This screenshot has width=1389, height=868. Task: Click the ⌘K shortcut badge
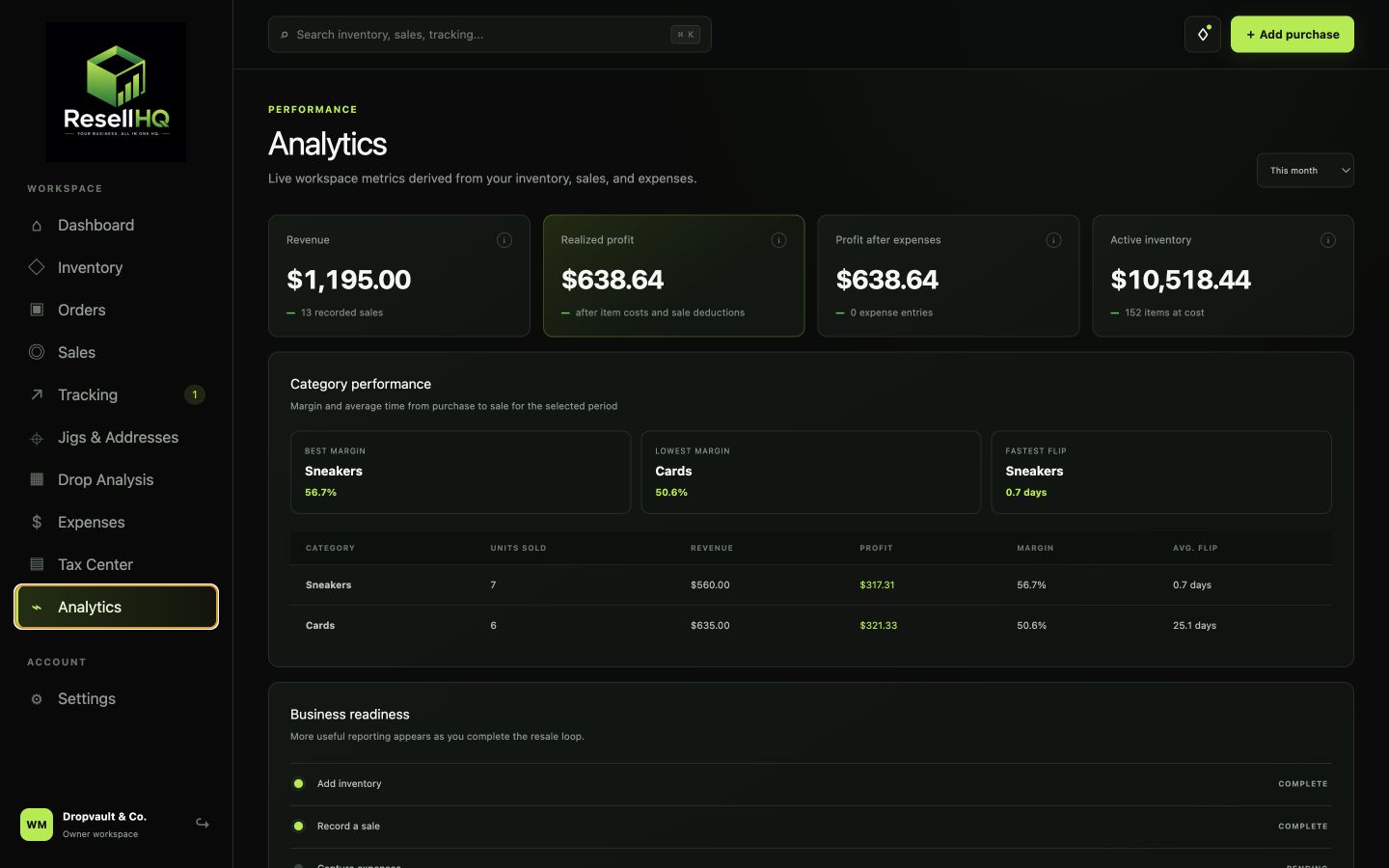pyautogui.click(x=685, y=35)
